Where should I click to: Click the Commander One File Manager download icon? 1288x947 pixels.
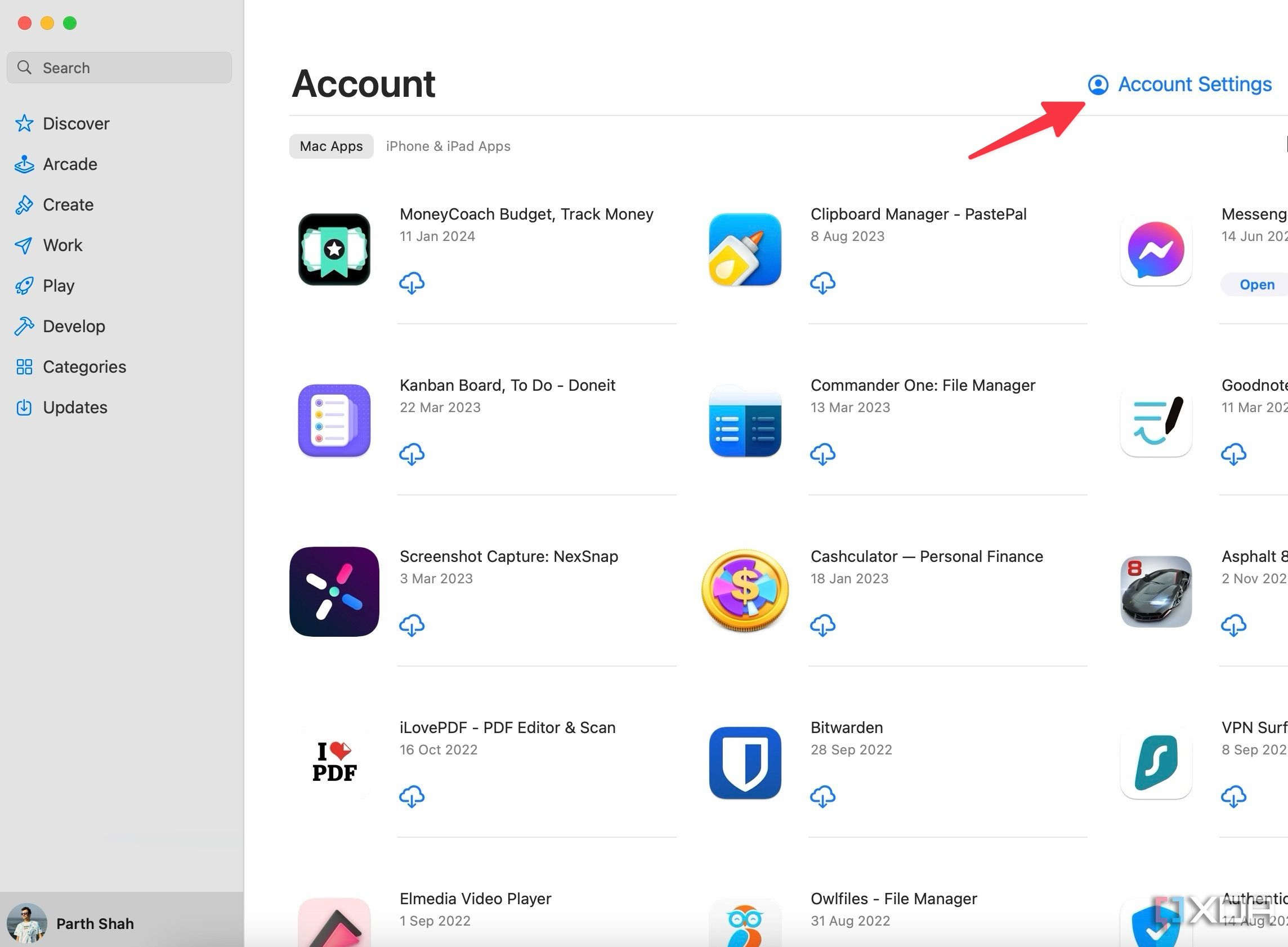pos(822,454)
